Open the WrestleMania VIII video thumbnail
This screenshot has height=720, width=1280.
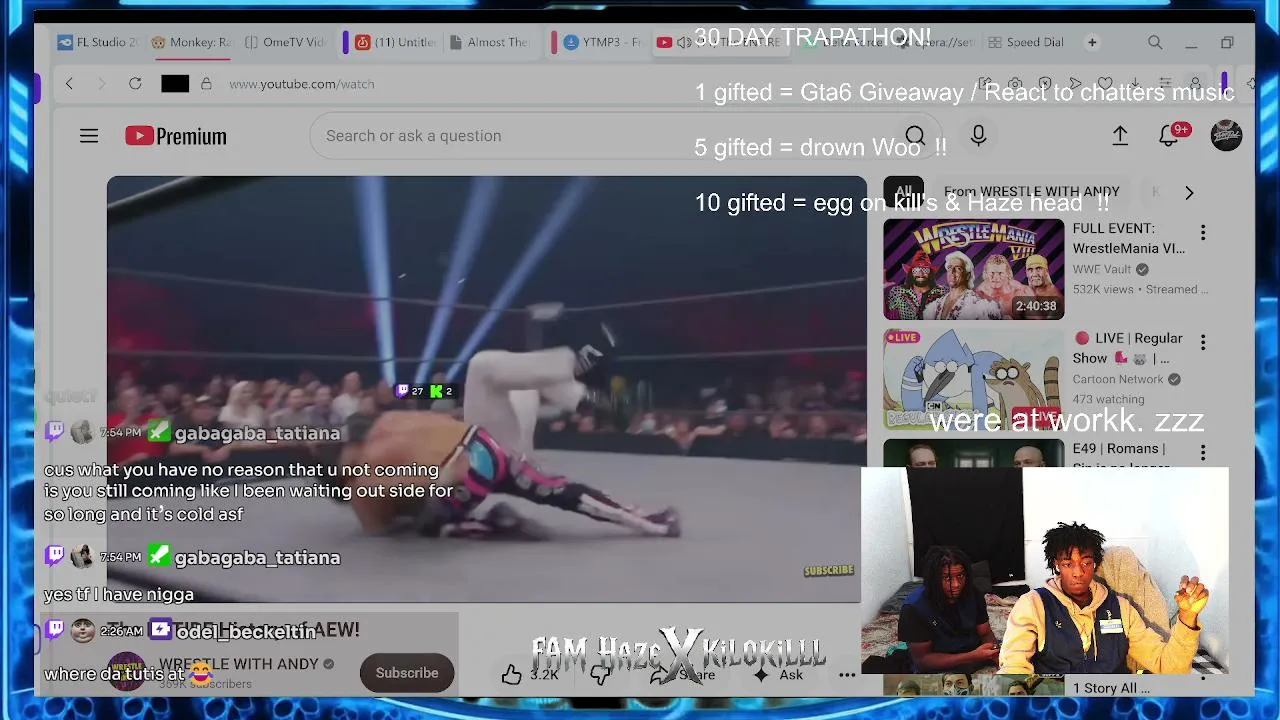974,269
